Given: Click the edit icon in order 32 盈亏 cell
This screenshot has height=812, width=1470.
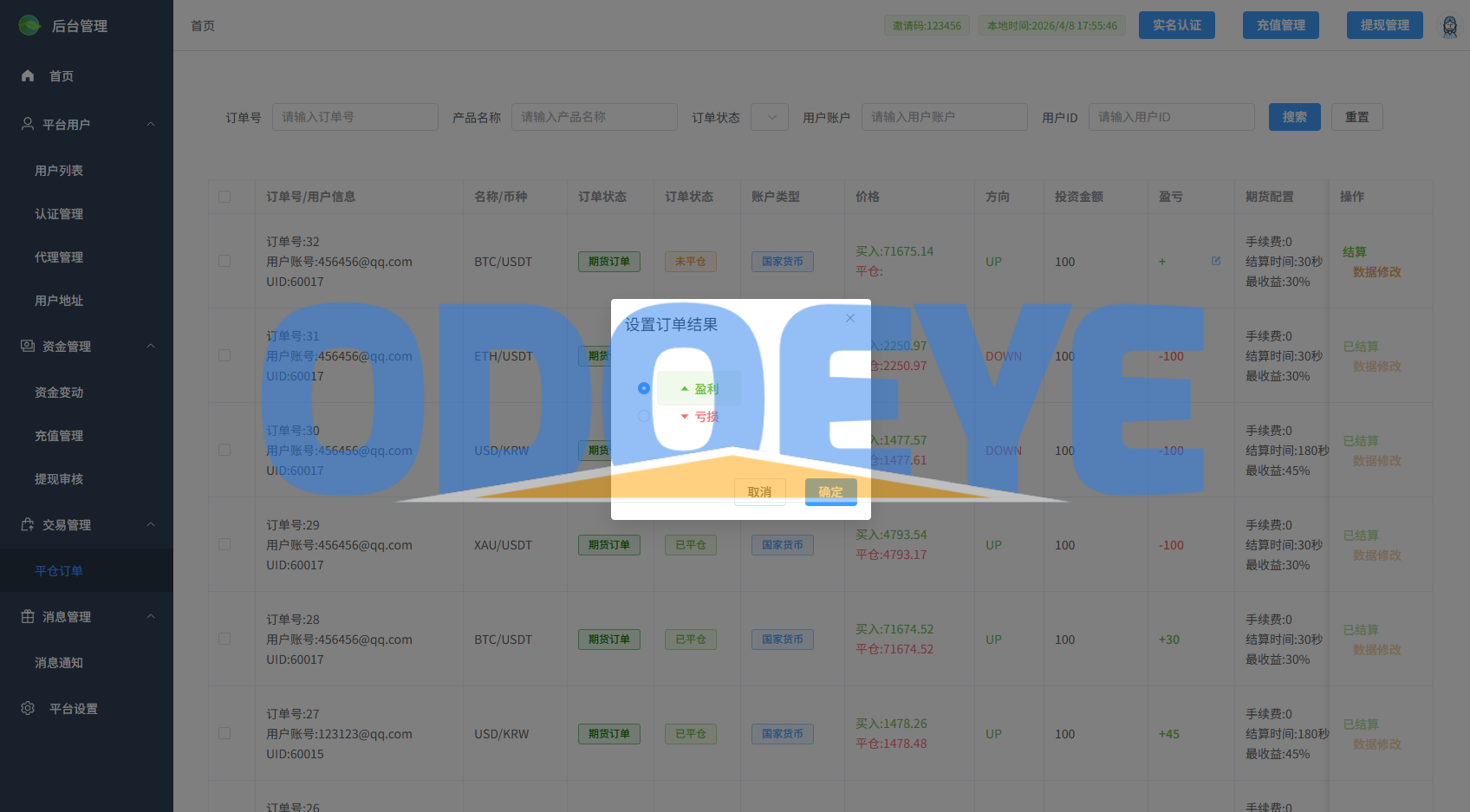Looking at the screenshot, I should [x=1216, y=261].
